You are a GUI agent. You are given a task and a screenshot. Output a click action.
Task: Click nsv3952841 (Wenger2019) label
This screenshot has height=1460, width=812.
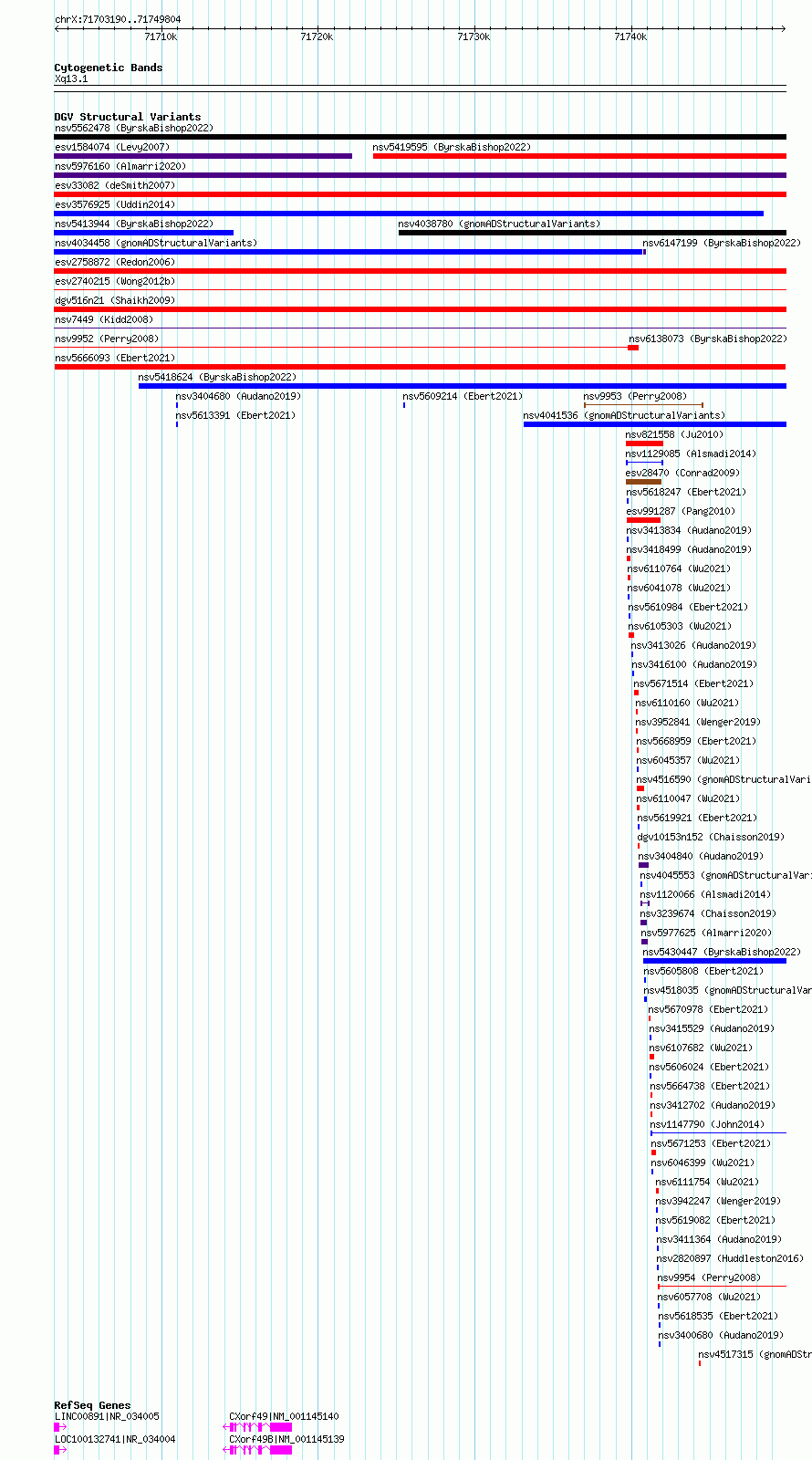pos(698,722)
